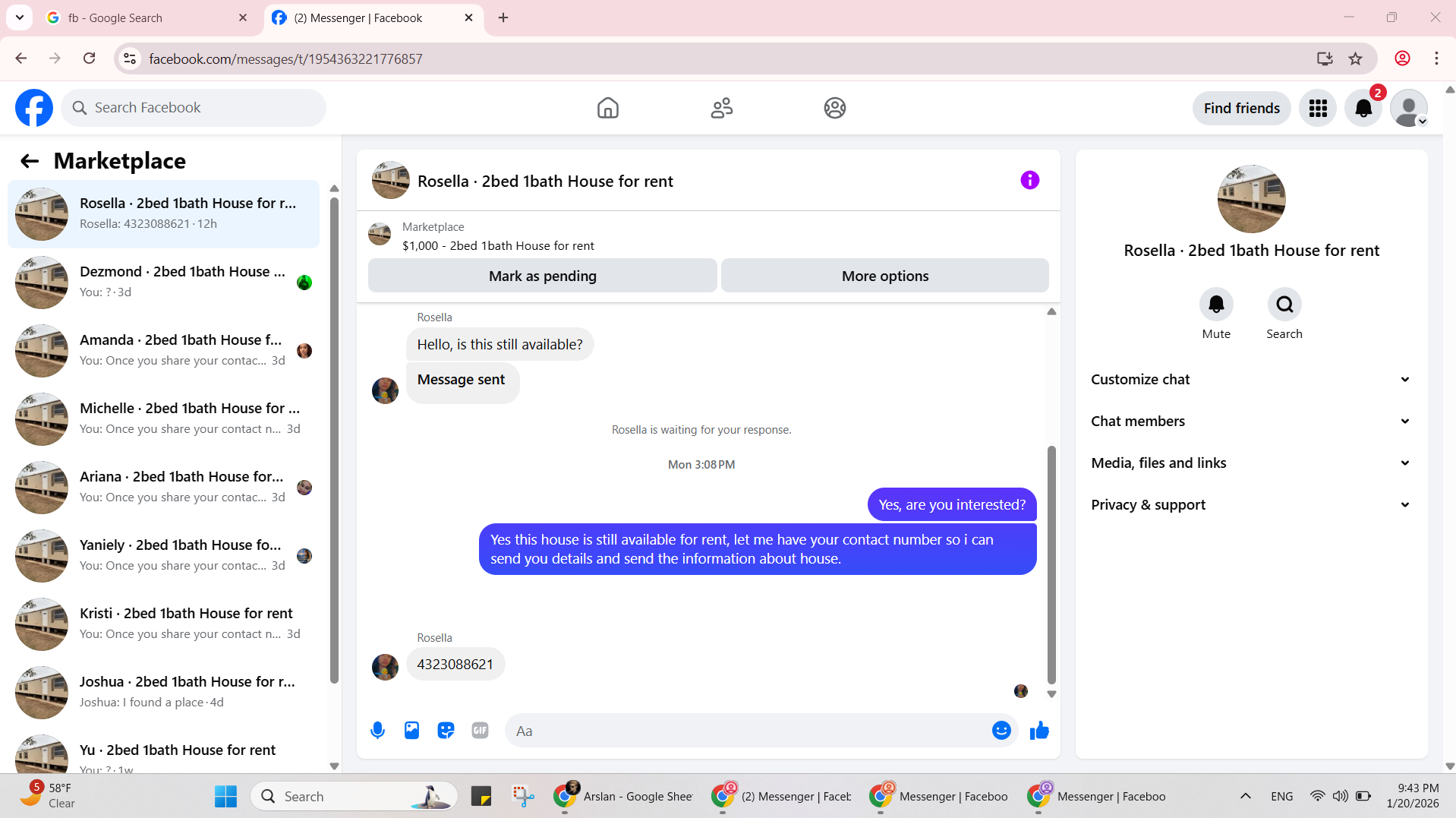
Task: Open the Chrome tab search dropdown
Action: 19,17
